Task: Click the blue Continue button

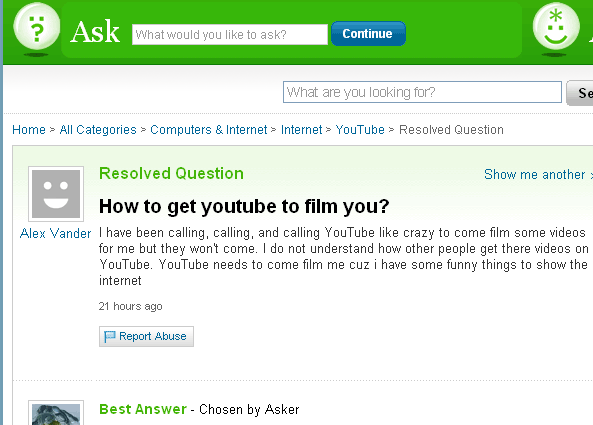Action: 368,34
